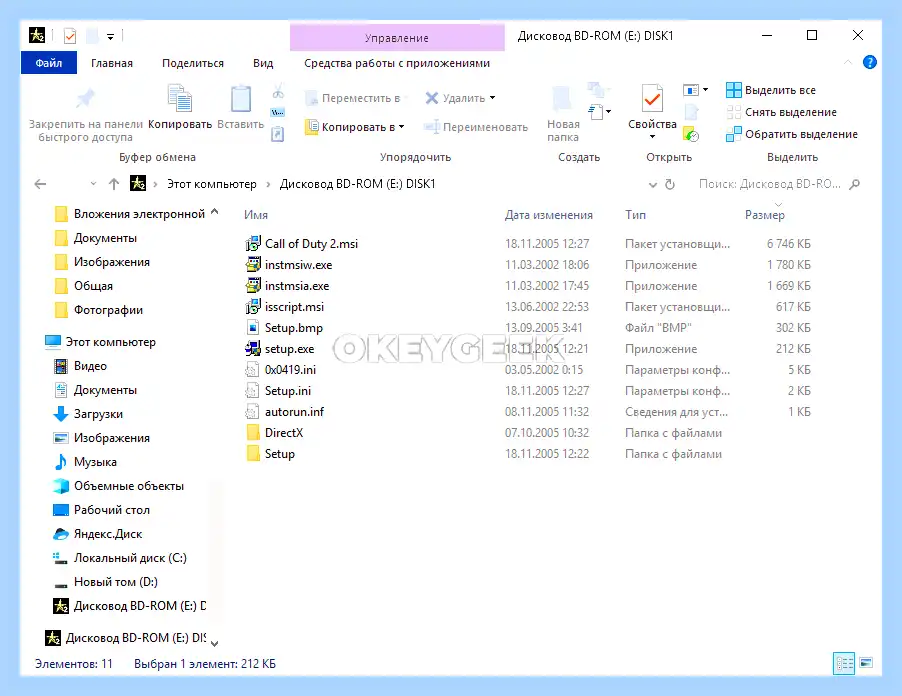The height and width of the screenshot is (696, 902).
Task: Click the Deselect all button
Action: coord(781,112)
